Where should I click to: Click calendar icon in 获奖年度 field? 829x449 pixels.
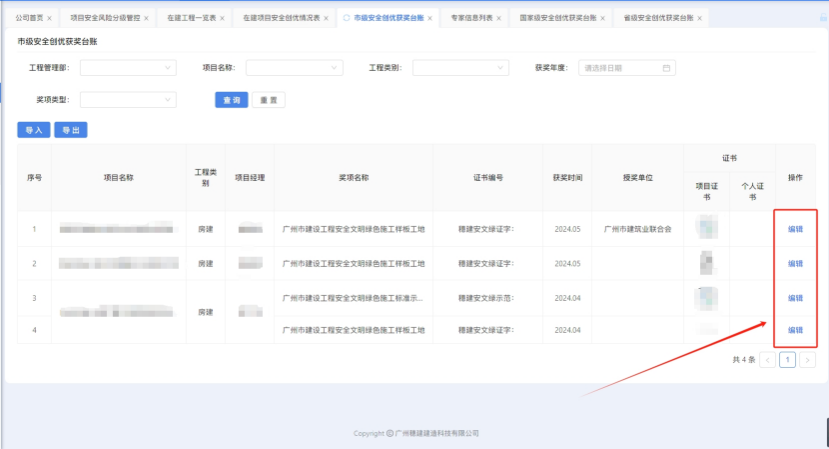click(667, 68)
